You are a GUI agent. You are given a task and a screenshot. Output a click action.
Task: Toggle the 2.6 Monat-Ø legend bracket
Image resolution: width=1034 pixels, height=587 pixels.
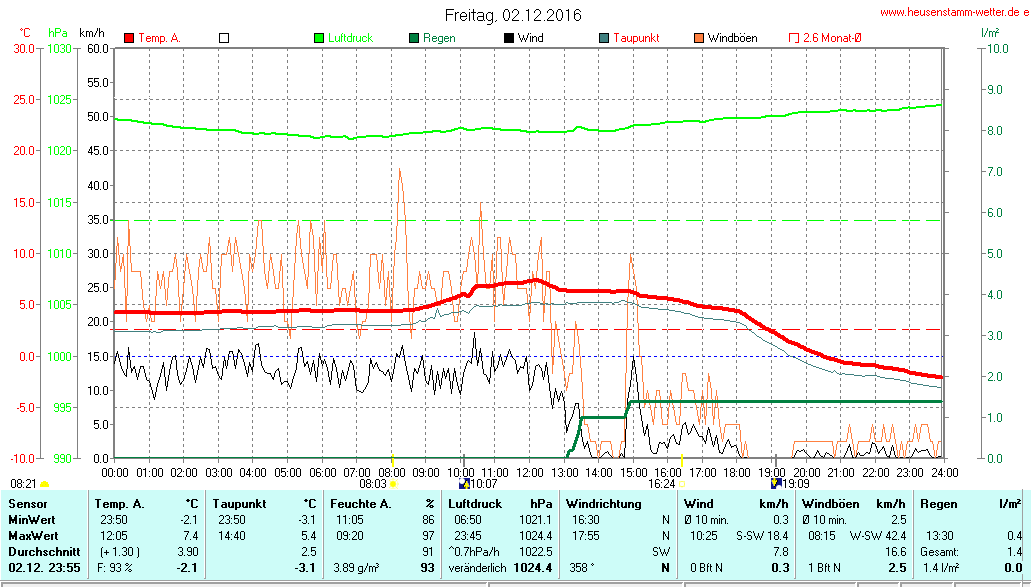[x=794, y=38]
